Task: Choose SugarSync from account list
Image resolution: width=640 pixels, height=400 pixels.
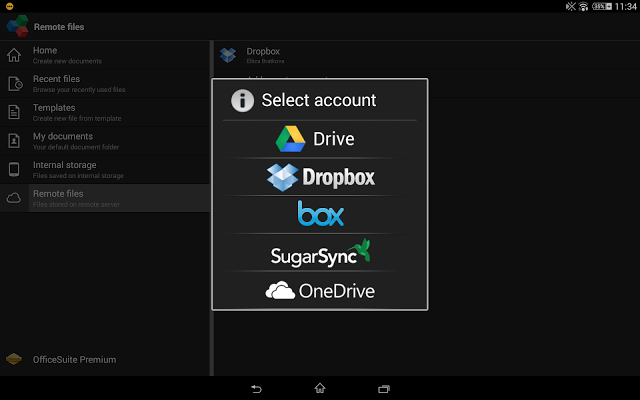Action: click(x=320, y=253)
